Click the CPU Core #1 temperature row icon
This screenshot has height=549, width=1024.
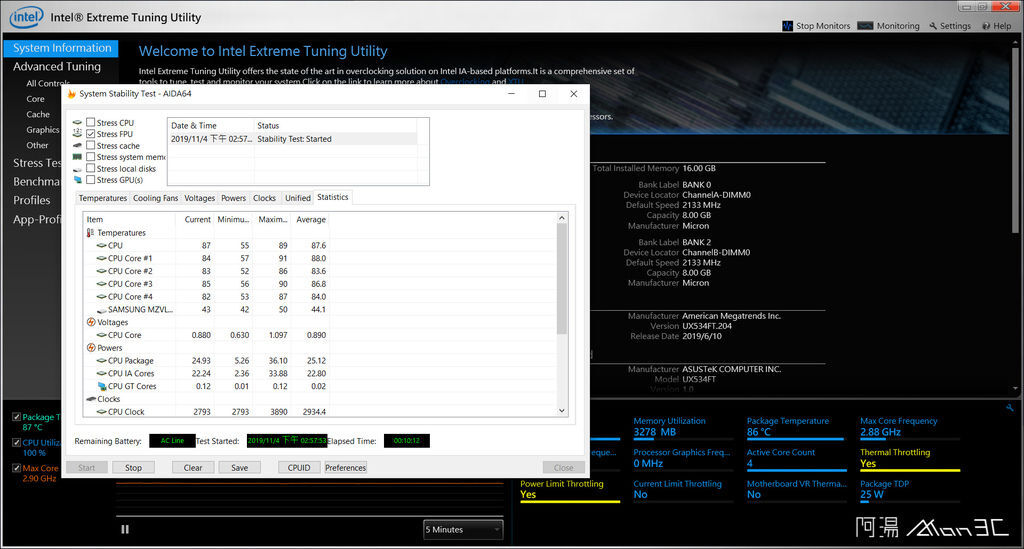tap(101, 259)
